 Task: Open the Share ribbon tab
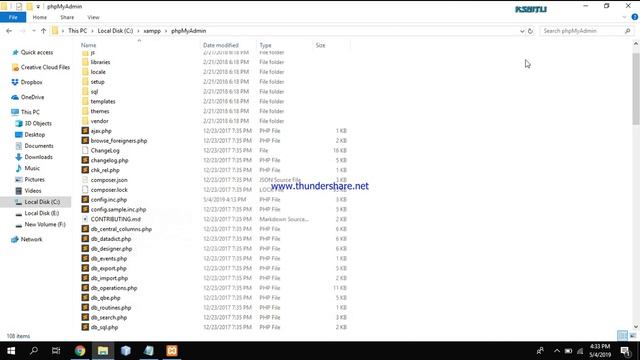pos(67,17)
